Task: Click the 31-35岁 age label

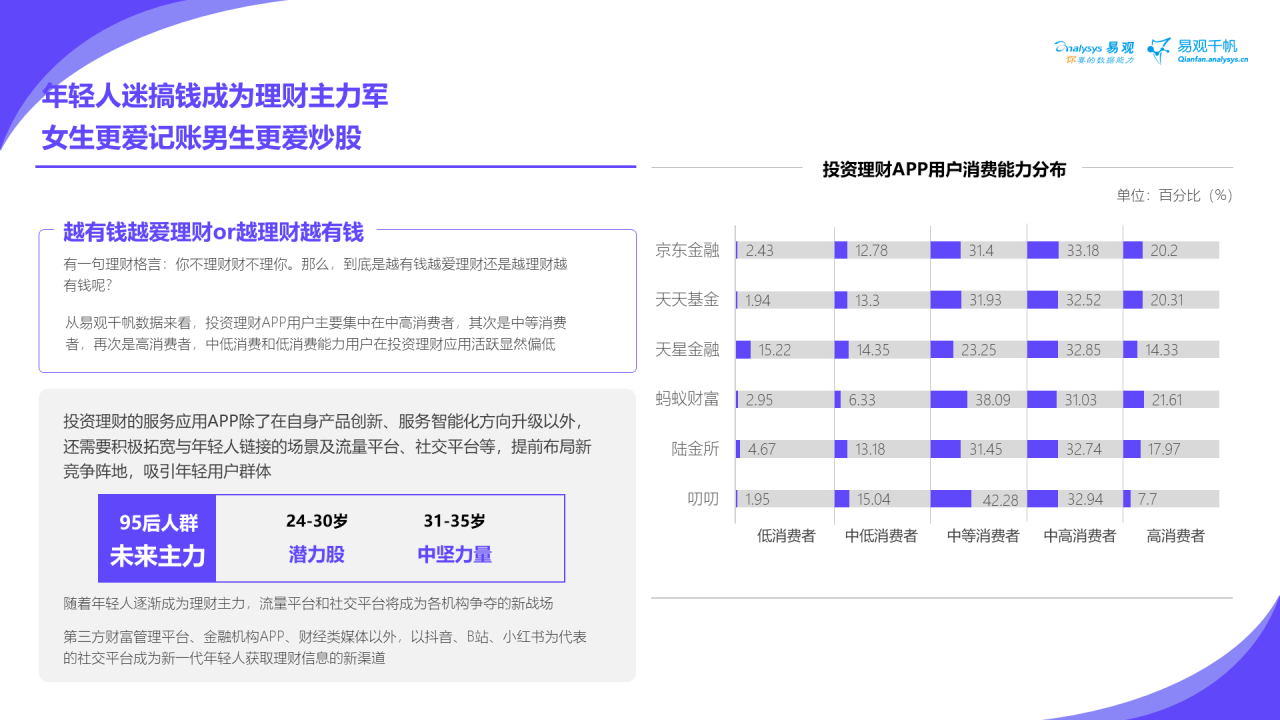Action: (x=454, y=521)
